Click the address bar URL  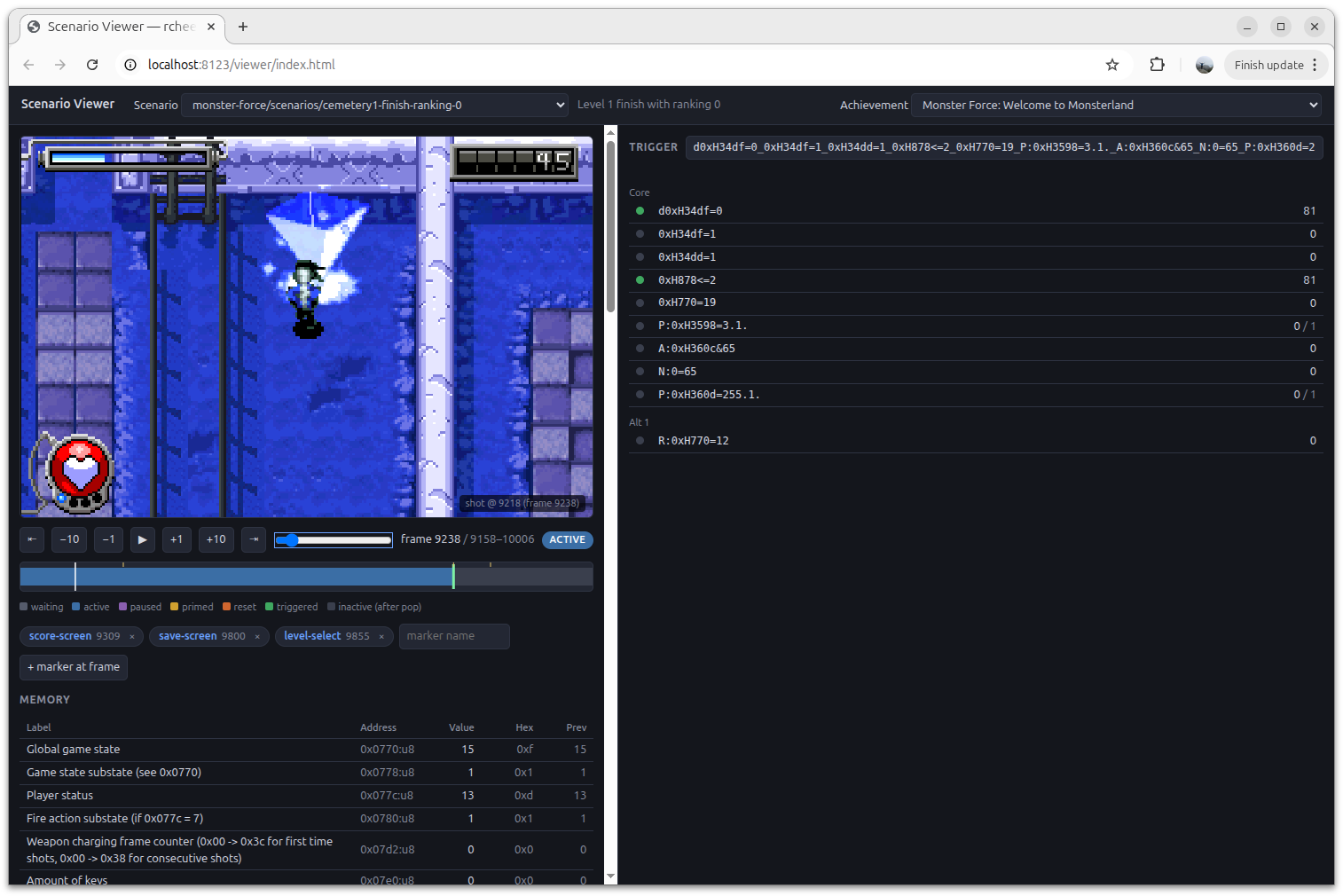pyautogui.click(x=241, y=65)
